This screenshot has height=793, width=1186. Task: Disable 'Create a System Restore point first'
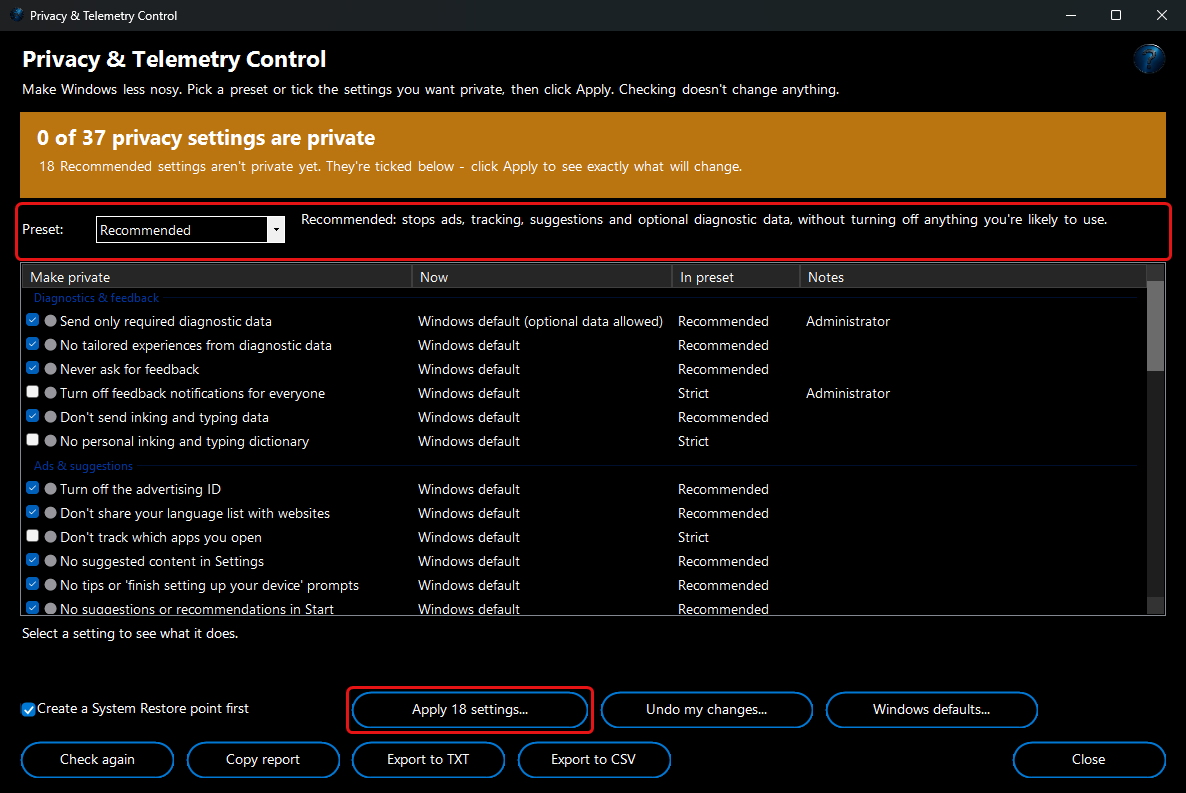29,710
